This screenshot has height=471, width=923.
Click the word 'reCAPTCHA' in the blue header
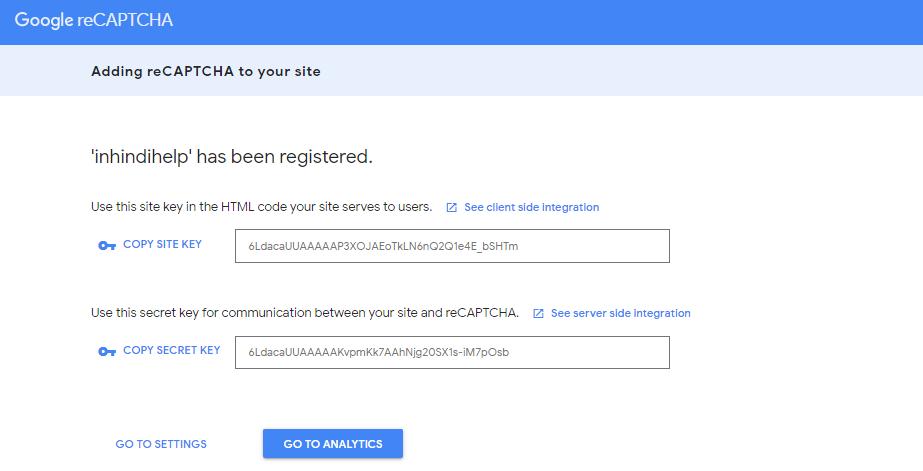tap(125, 20)
